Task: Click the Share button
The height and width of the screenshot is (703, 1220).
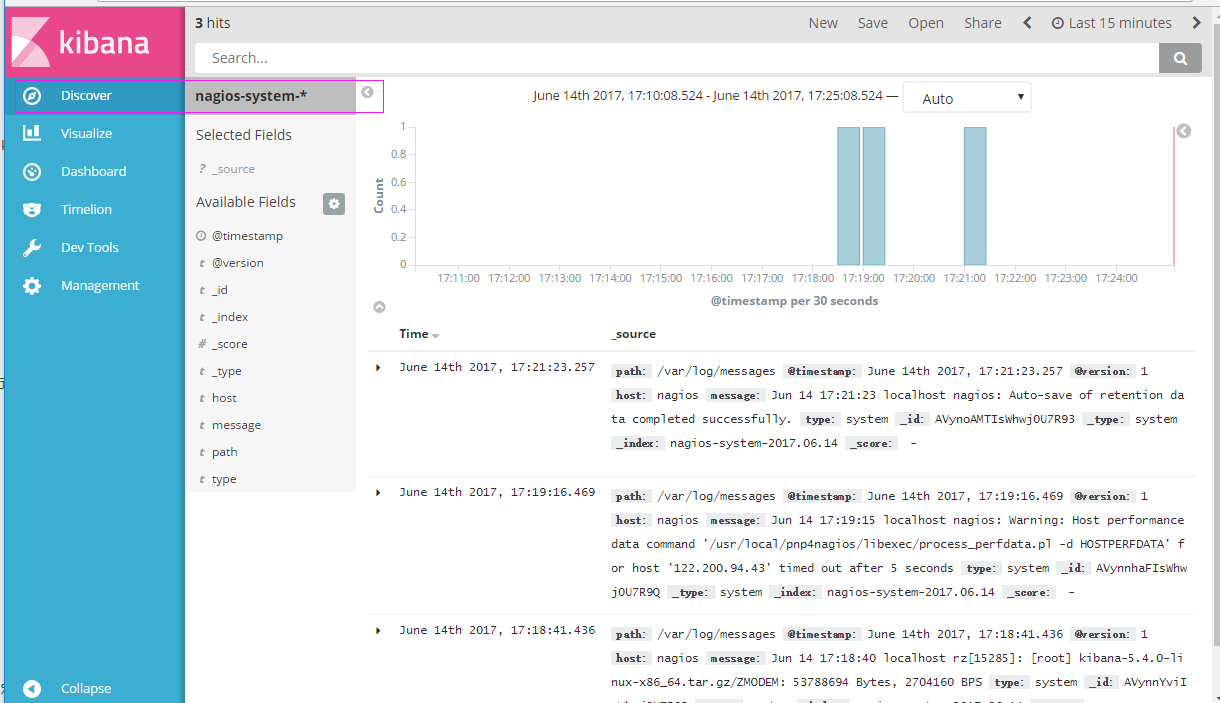Action: (x=982, y=23)
